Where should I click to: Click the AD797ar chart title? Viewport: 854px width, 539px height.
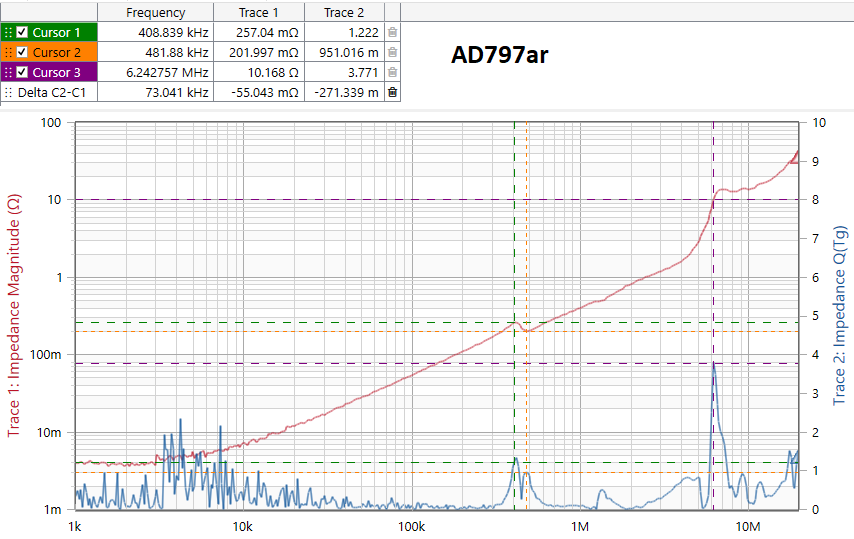(499, 54)
